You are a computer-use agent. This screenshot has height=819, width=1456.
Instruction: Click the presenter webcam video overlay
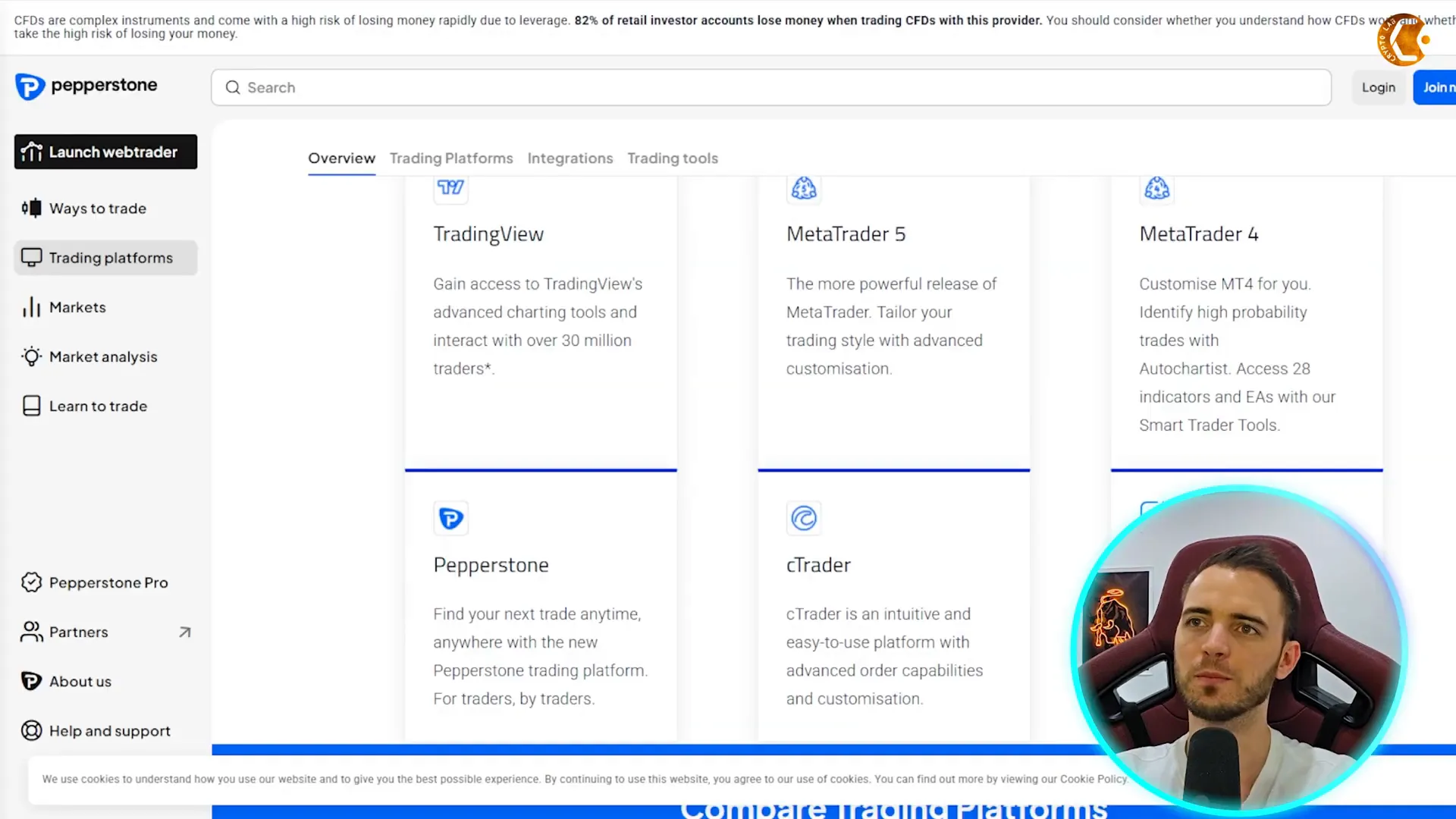(x=1239, y=651)
